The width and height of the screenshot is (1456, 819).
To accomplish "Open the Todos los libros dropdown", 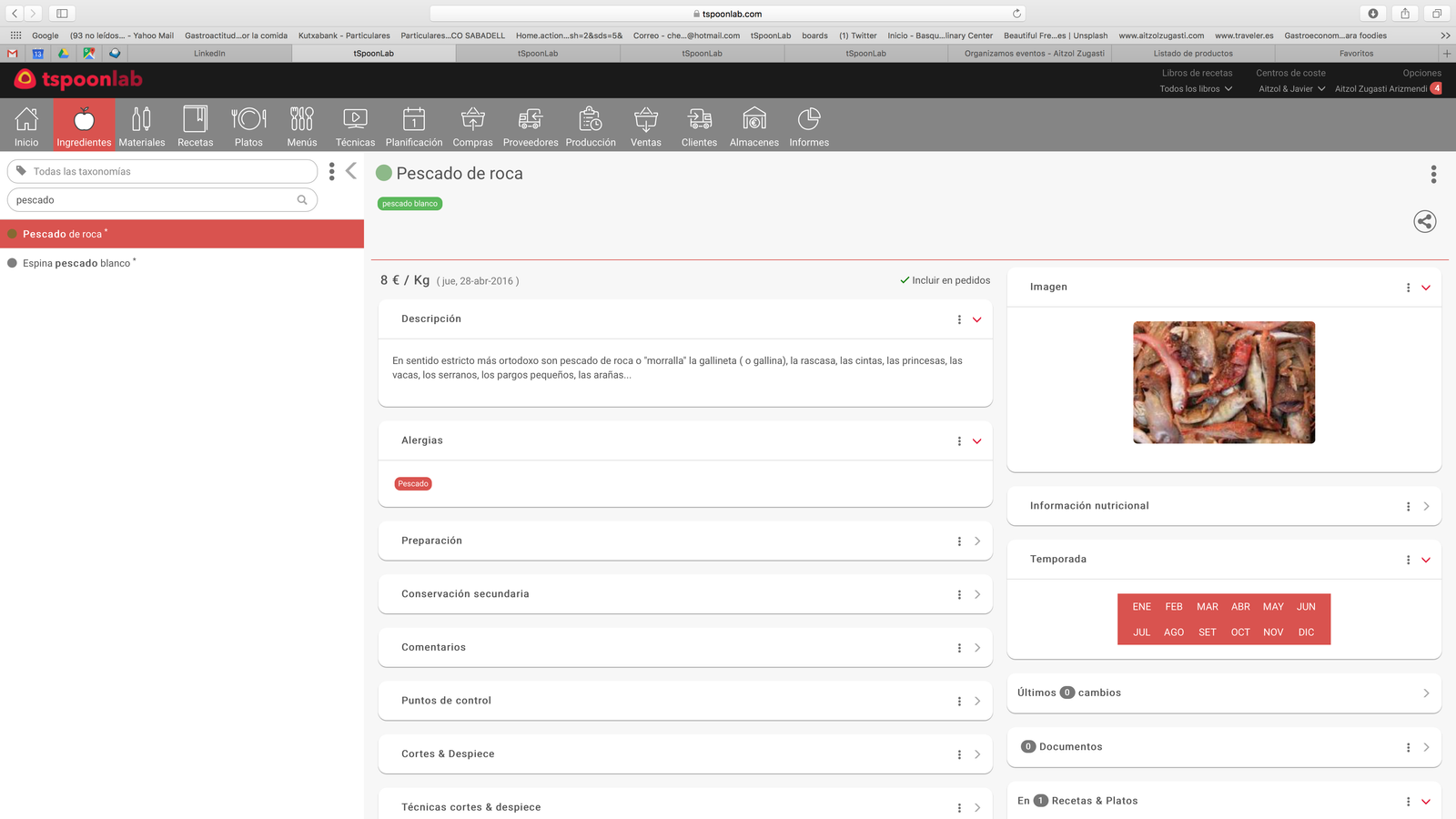I will (x=1196, y=89).
